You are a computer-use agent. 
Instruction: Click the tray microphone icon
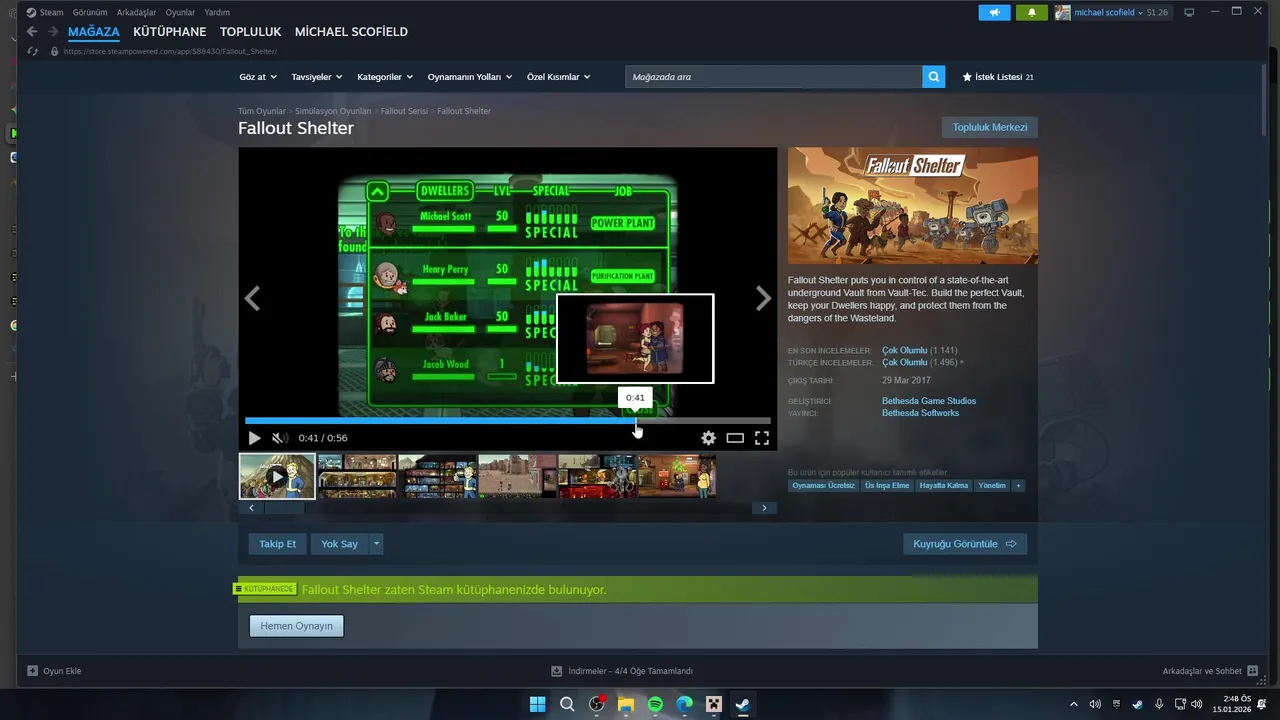click(x=1159, y=704)
